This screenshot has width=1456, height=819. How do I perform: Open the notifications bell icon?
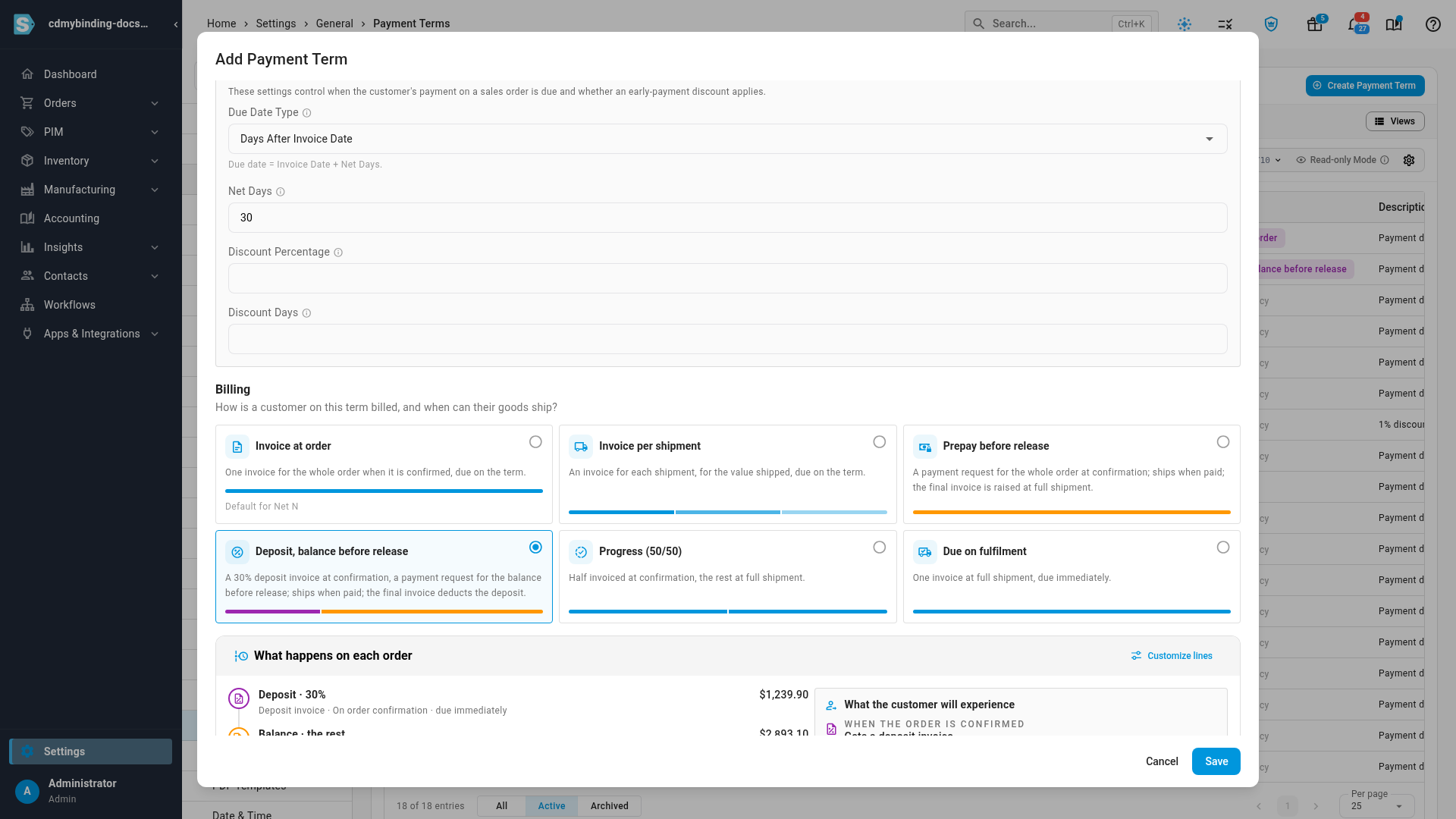point(1355,24)
